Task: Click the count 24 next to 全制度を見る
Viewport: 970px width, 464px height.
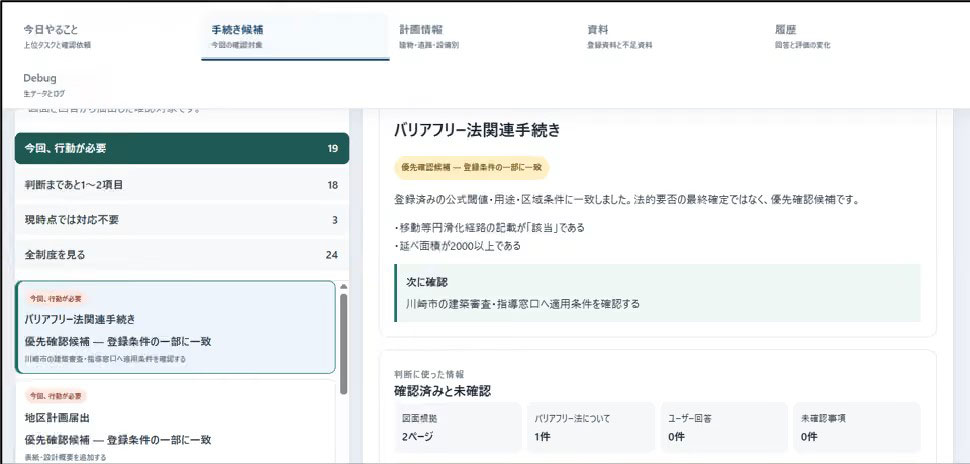Action: click(x=332, y=255)
